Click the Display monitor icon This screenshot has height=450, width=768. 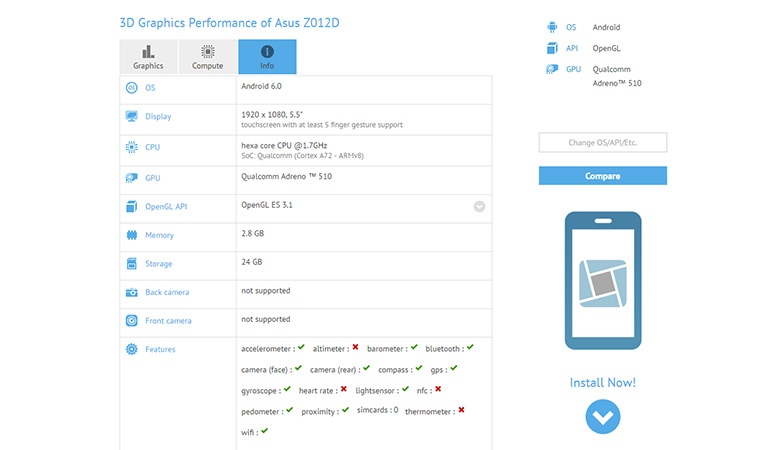pyautogui.click(x=131, y=117)
